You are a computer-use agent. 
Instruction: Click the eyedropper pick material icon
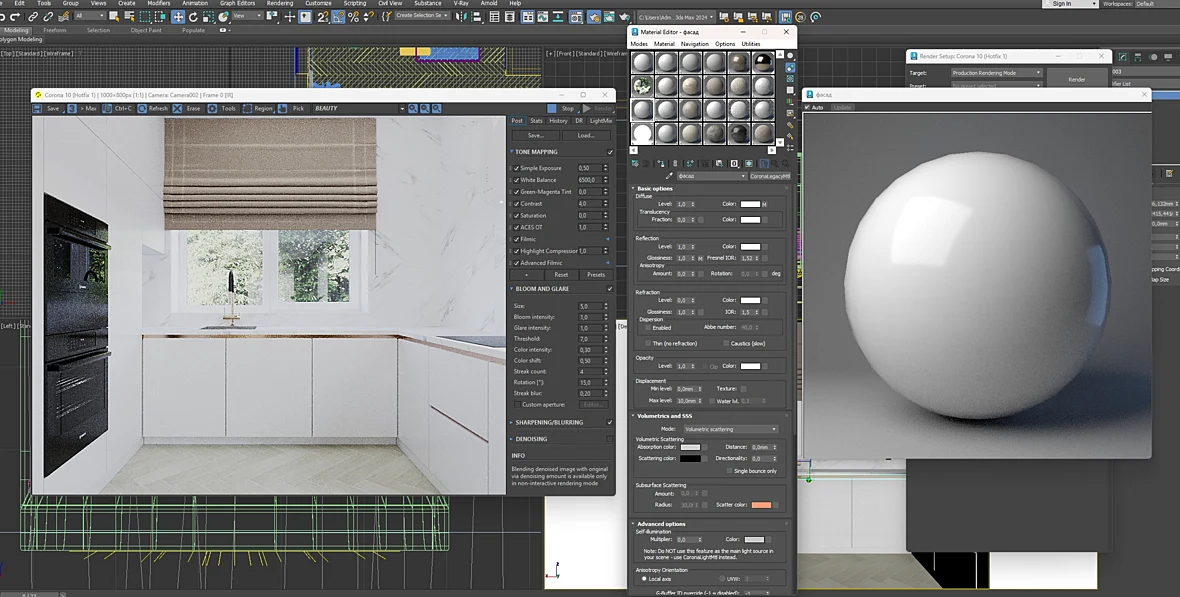point(669,176)
